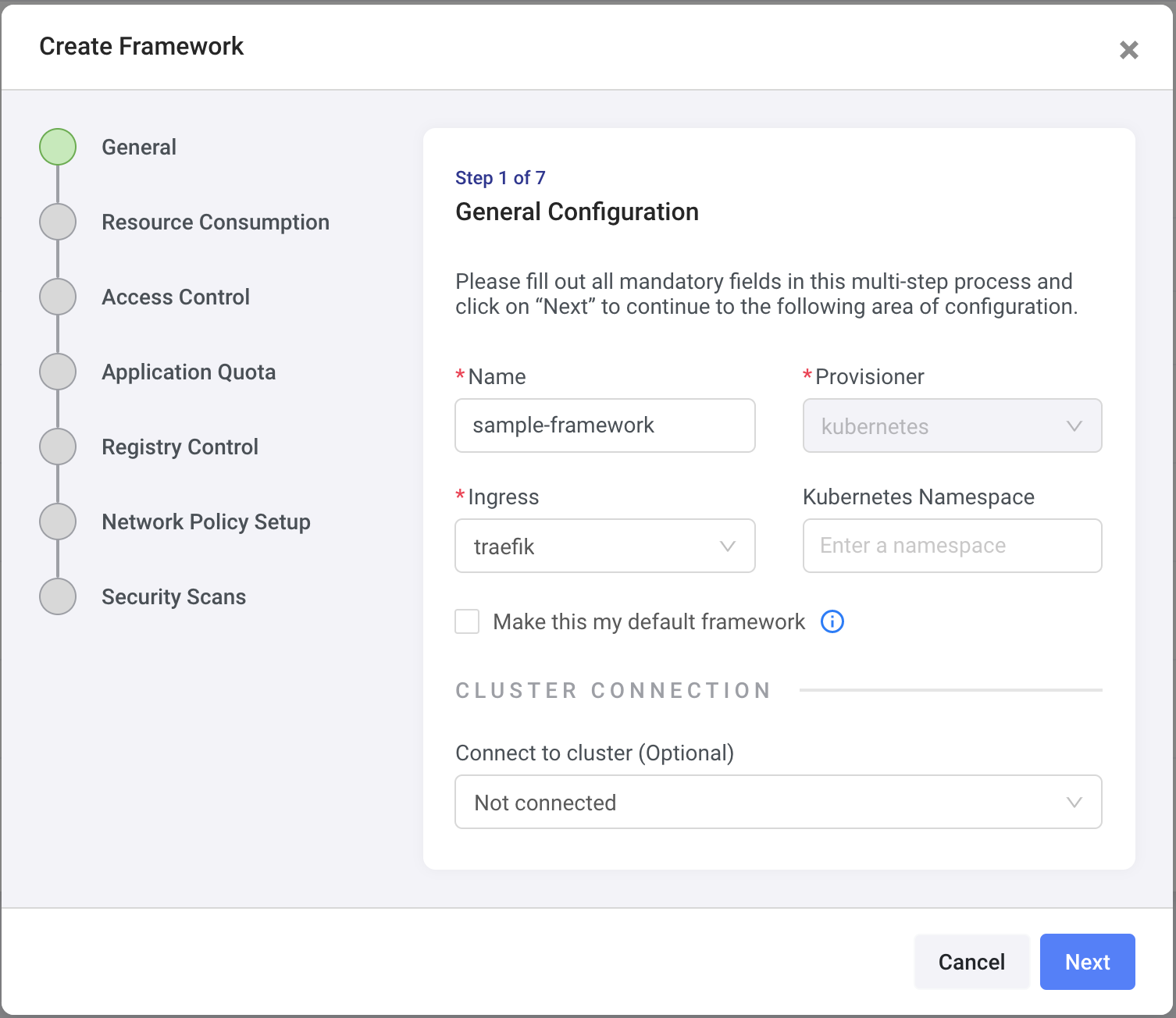1176x1018 pixels.
Task: Click the Application Quota step circle
Action: [x=58, y=372]
